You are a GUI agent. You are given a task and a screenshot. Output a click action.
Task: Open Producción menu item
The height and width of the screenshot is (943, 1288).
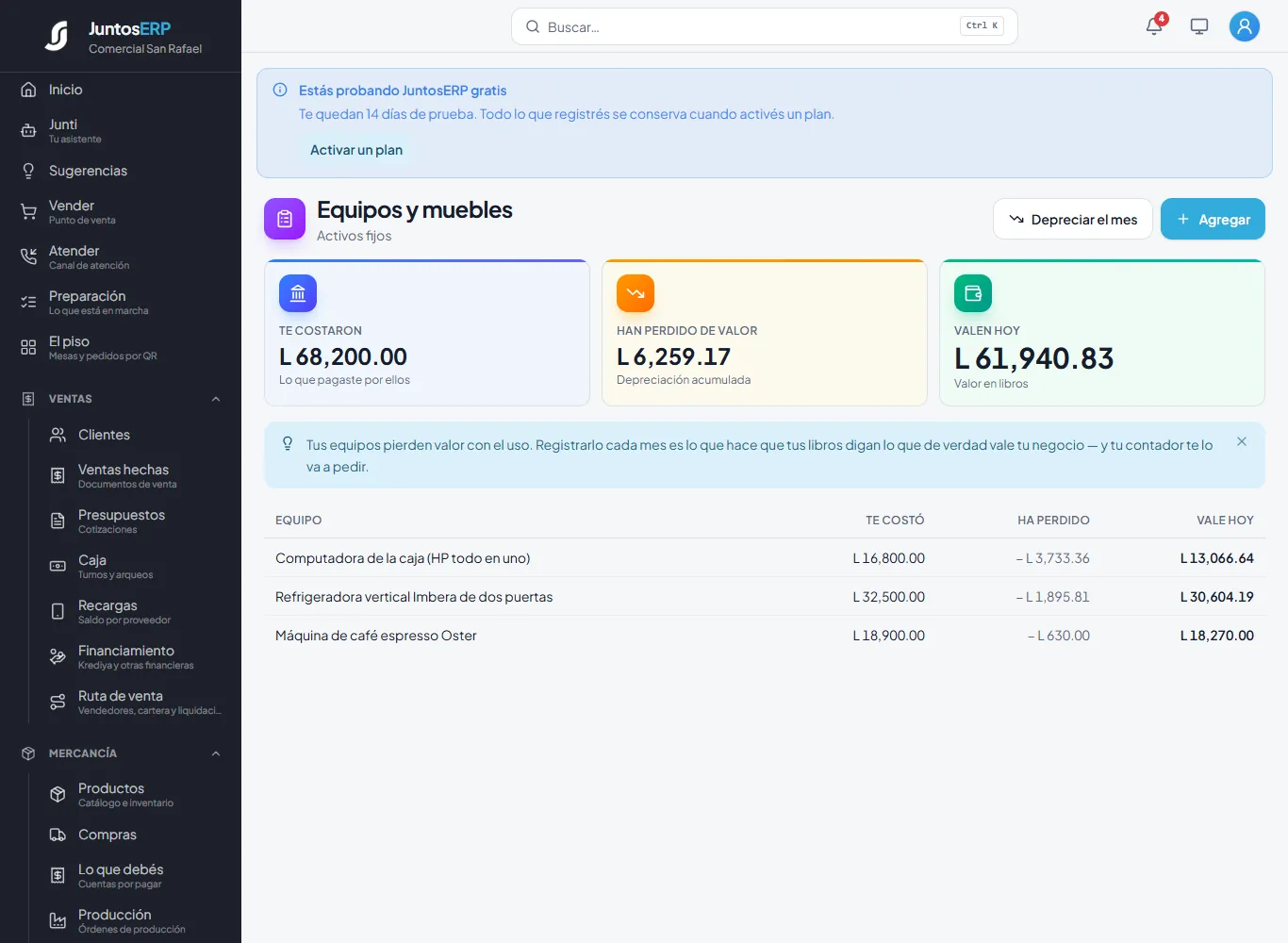click(x=135, y=920)
